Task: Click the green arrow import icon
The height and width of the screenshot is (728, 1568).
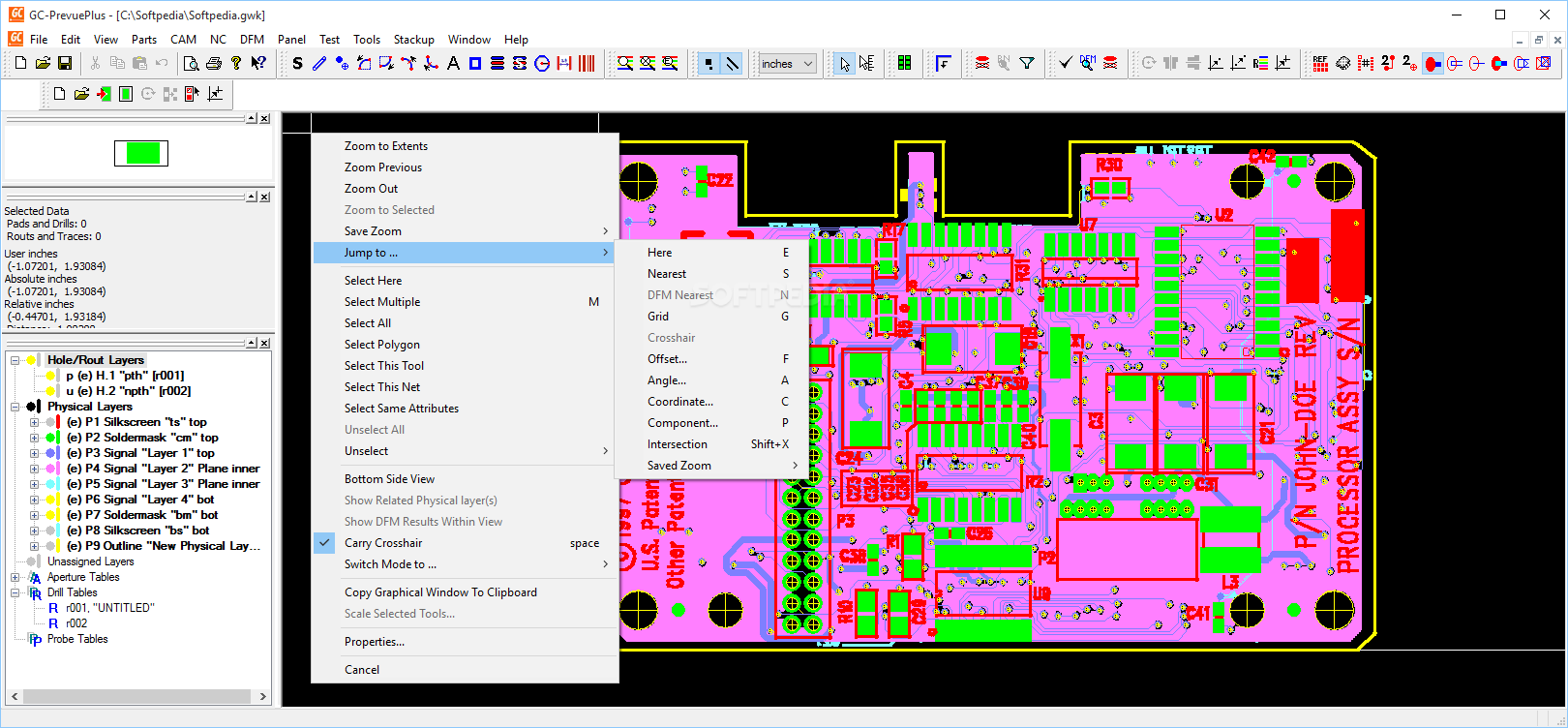Action: (x=104, y=94)
